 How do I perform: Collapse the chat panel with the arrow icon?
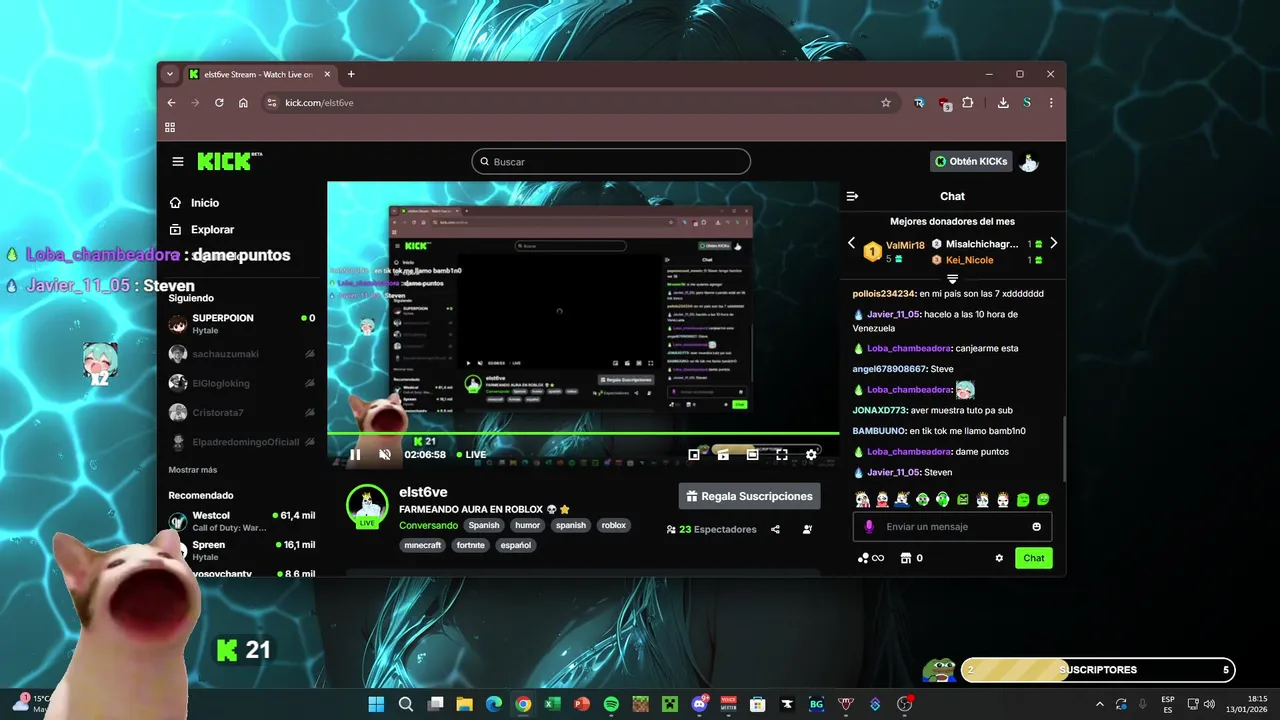[x=852, y=196]
